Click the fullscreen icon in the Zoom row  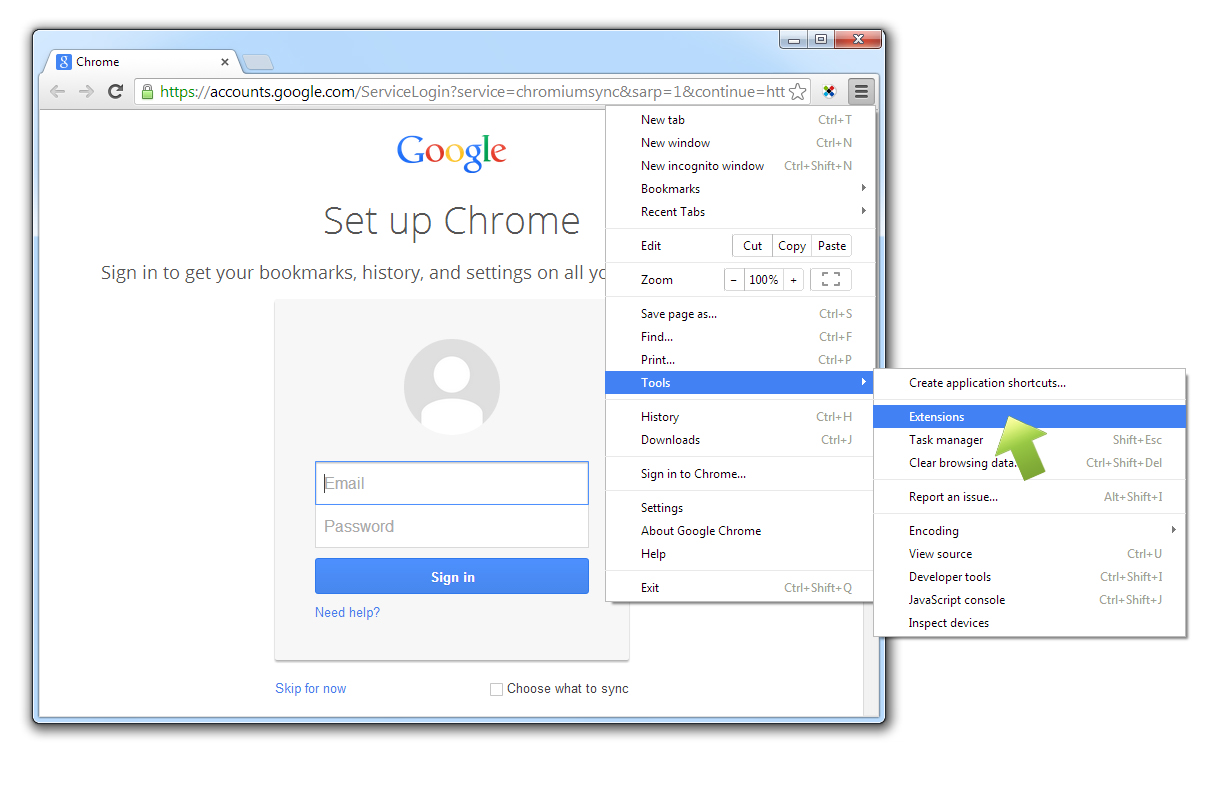click(x=830, y=280)
